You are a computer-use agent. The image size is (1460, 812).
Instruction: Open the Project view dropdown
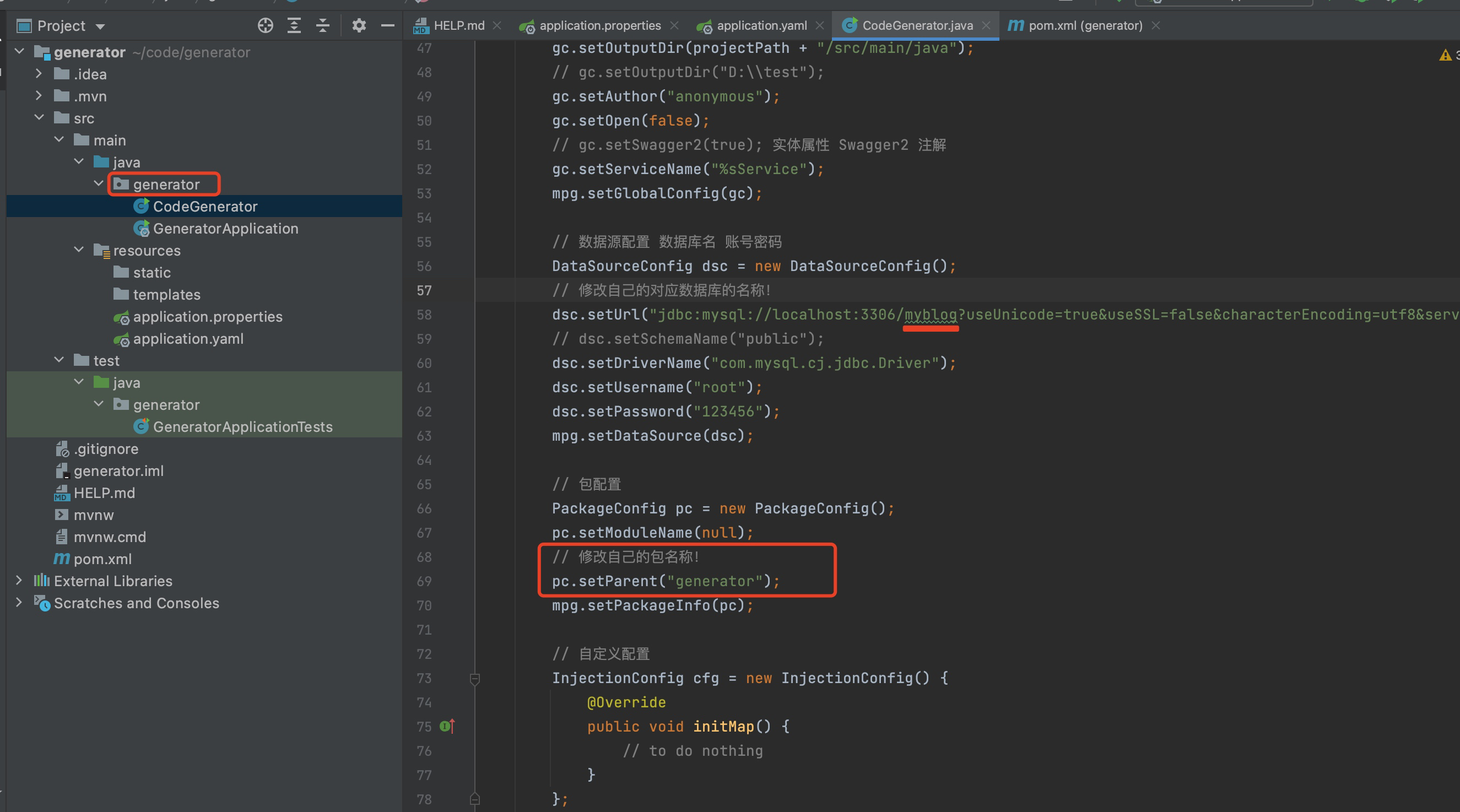click(x=100, y=26)
